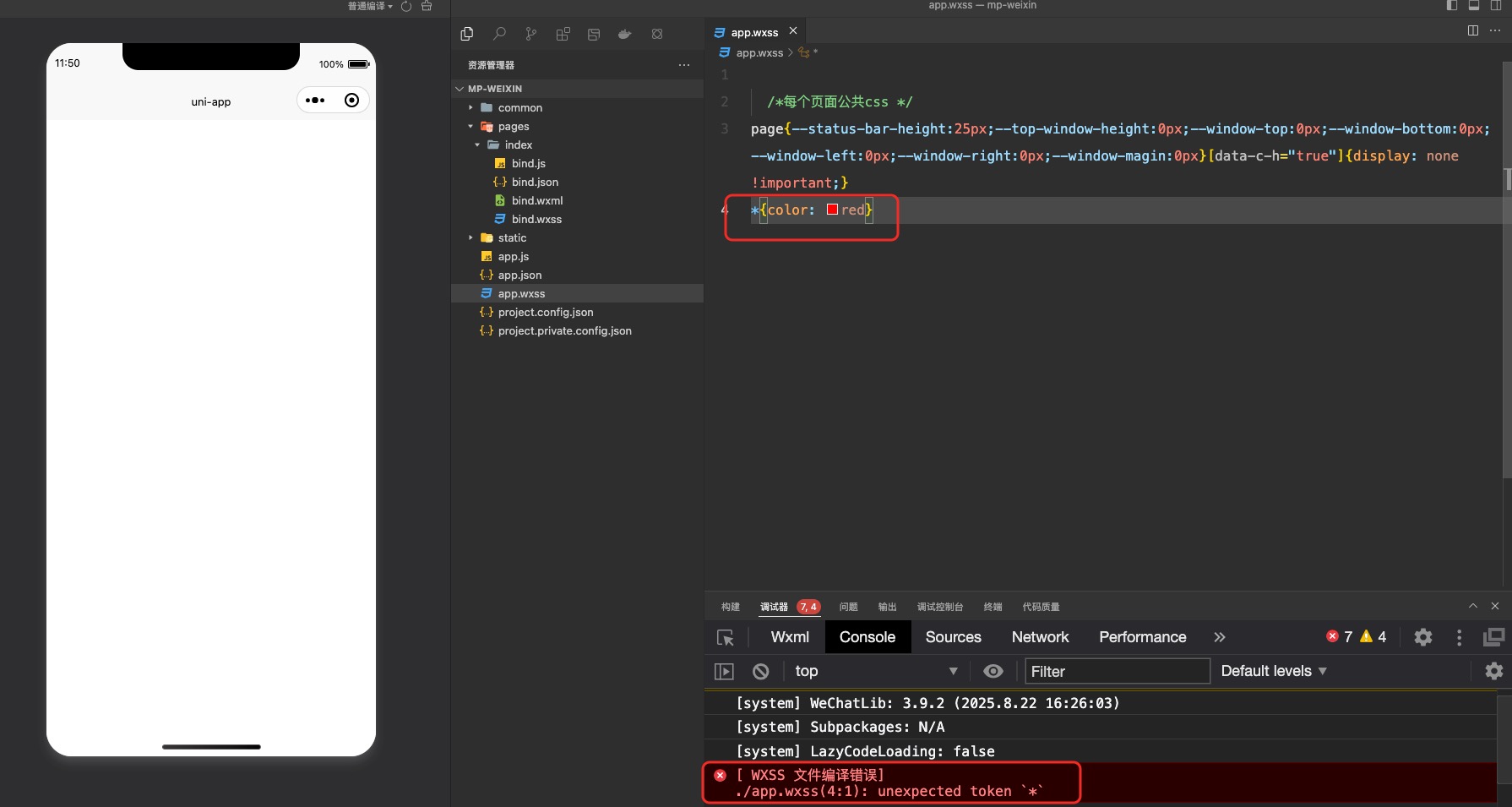Expand the common folder
The height and width of the screenshot is (807, 1512).
519,107
